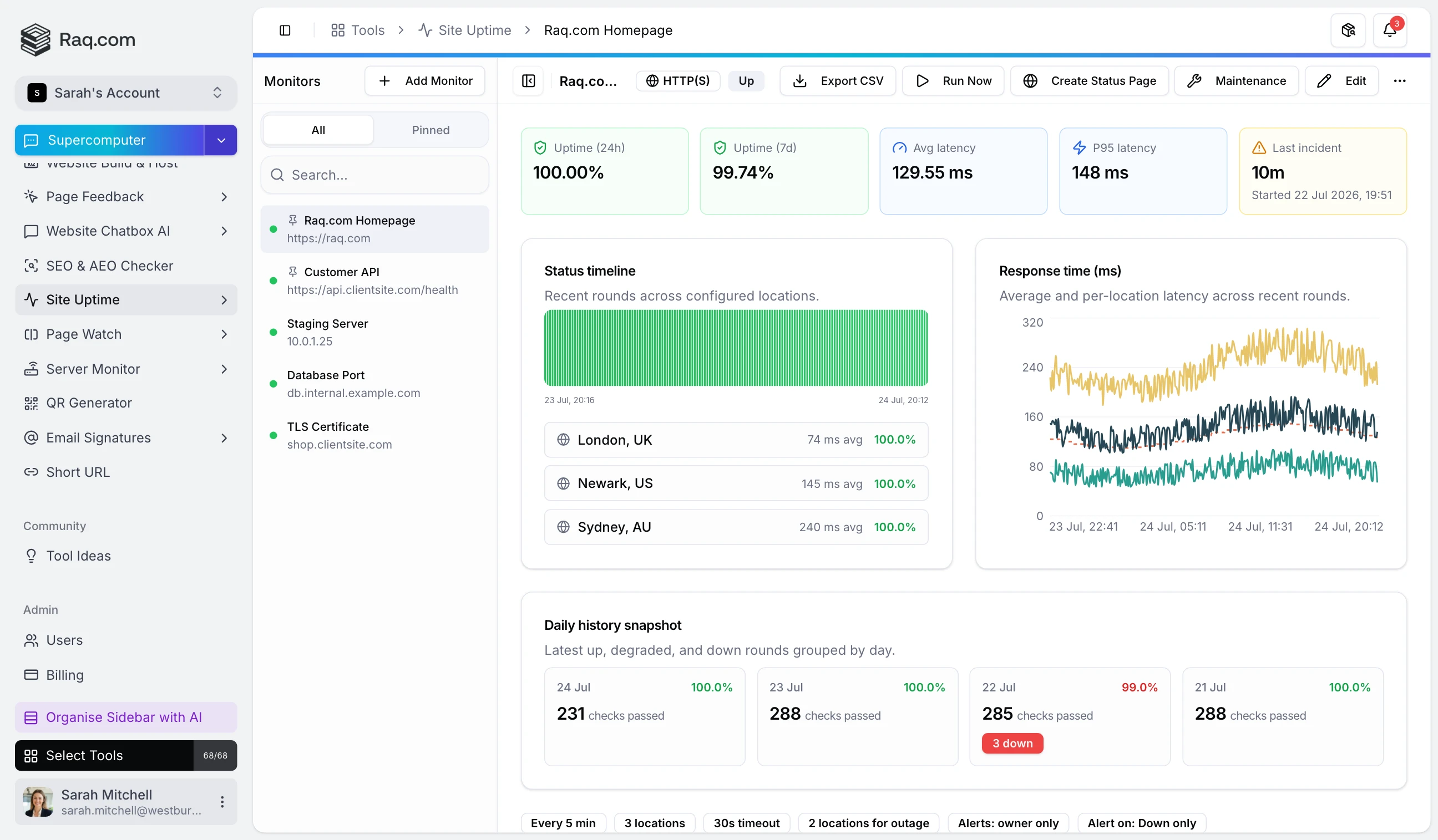This screenshot has height=840, width=1438.
Task: Expand the Supercomputer dropdown arrow
Action: tap(221, 140)
